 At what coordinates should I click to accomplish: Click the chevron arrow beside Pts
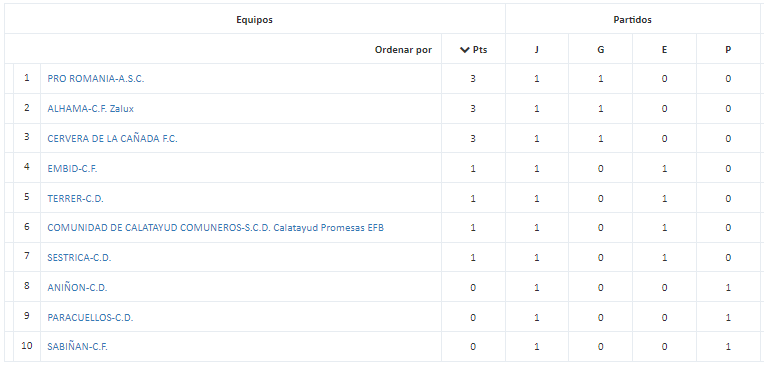click(464, 50)
